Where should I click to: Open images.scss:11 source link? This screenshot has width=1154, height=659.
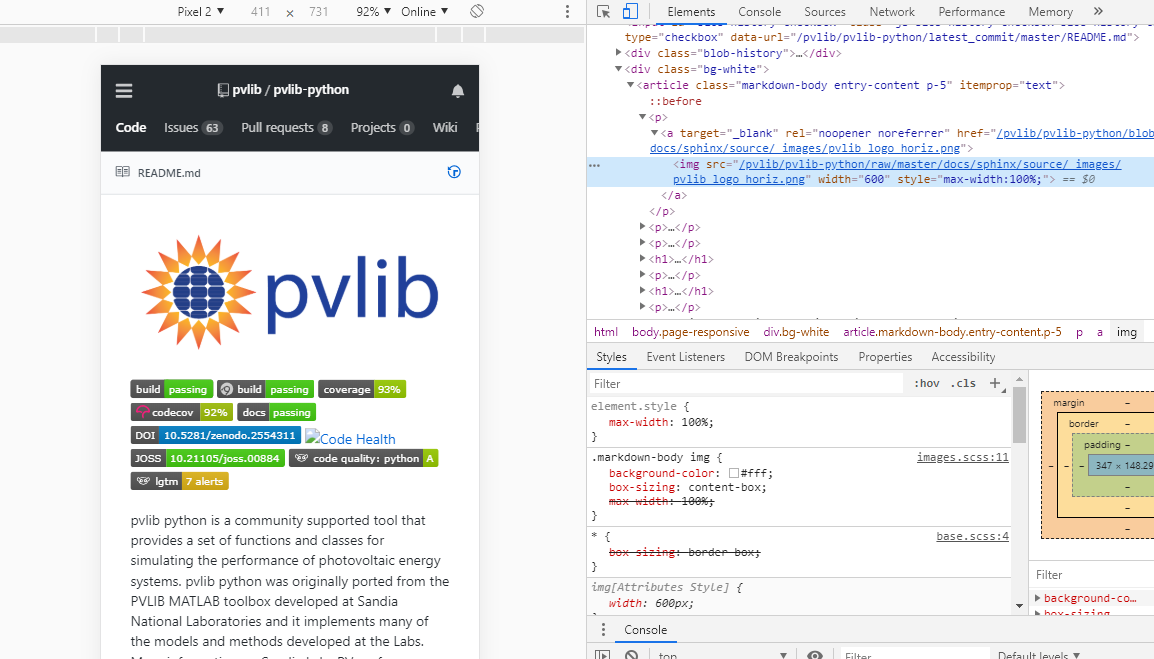point(962,457)
